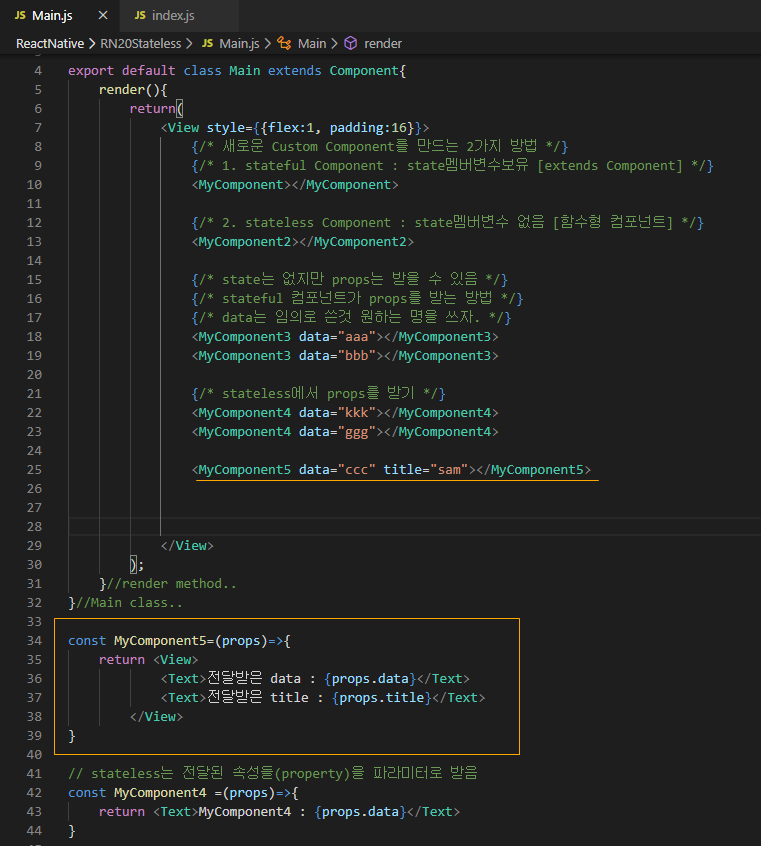Click the closing '</View>' on line 38

(x=156, y=717)
